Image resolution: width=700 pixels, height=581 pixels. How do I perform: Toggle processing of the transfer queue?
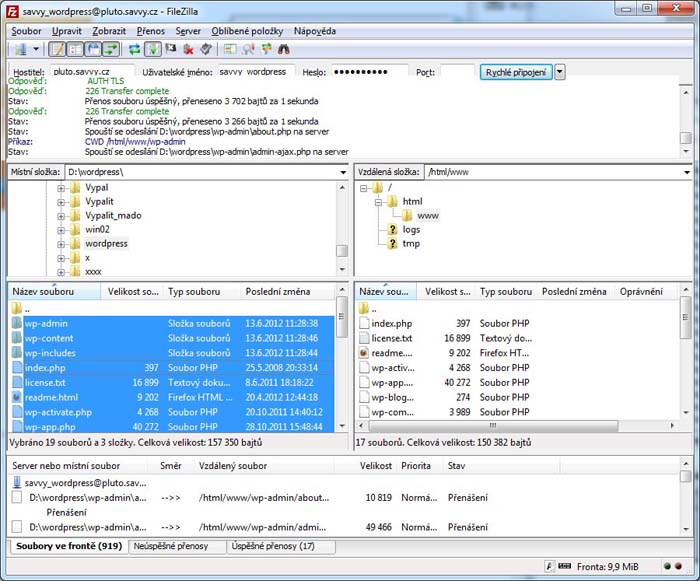click(153, 49)
